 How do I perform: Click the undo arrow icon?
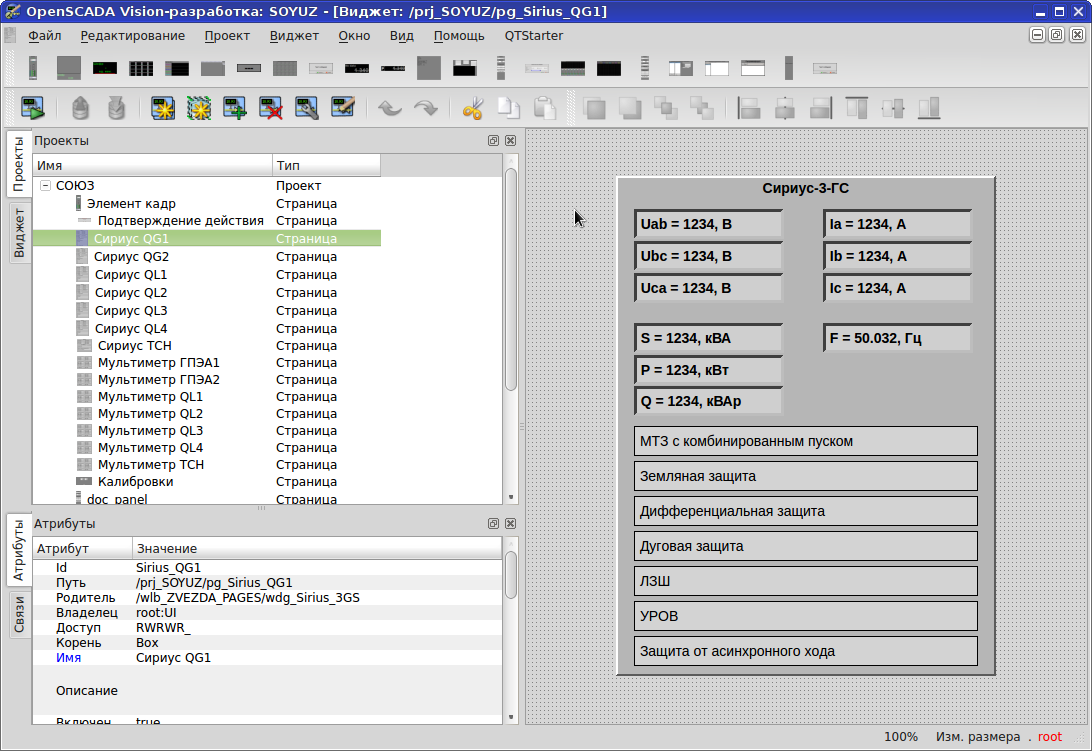click(x=390, y=107)
